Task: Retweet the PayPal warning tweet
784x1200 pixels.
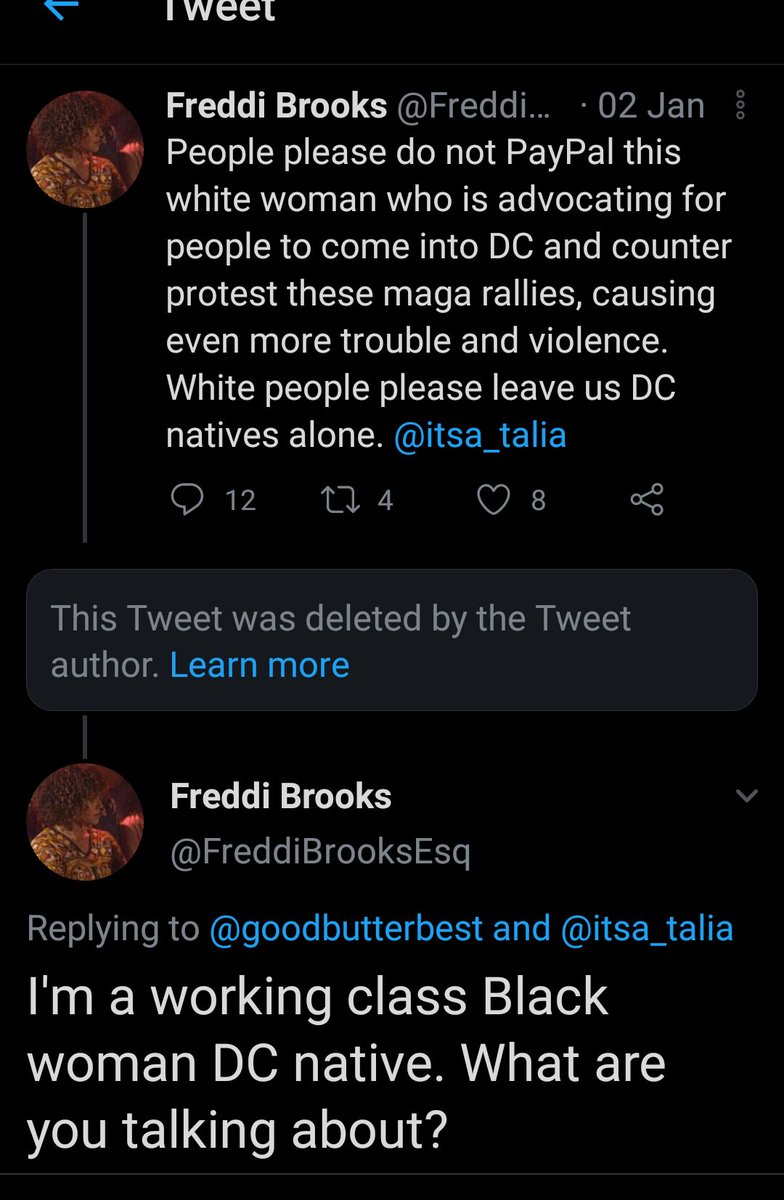Action: [332, 499]
